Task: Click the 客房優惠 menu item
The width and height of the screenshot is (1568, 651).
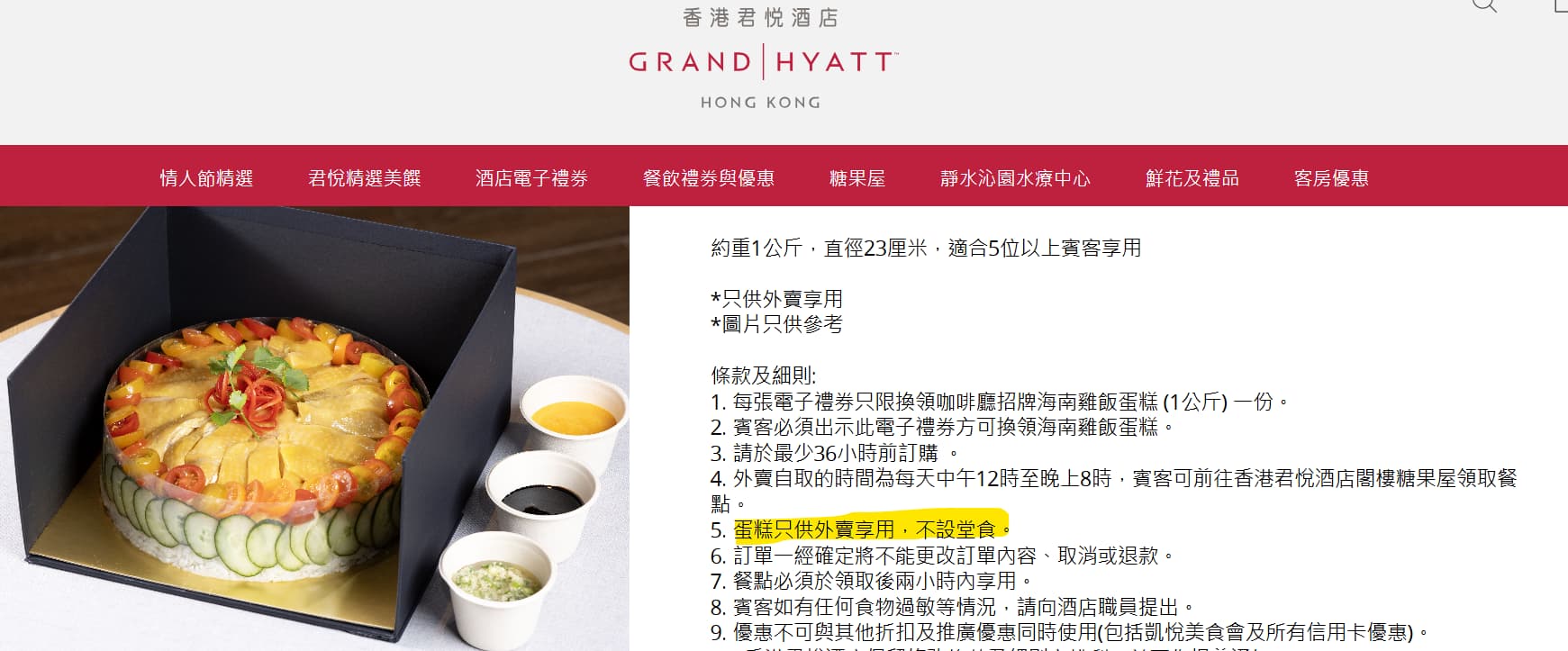Action: point(1331,178)
